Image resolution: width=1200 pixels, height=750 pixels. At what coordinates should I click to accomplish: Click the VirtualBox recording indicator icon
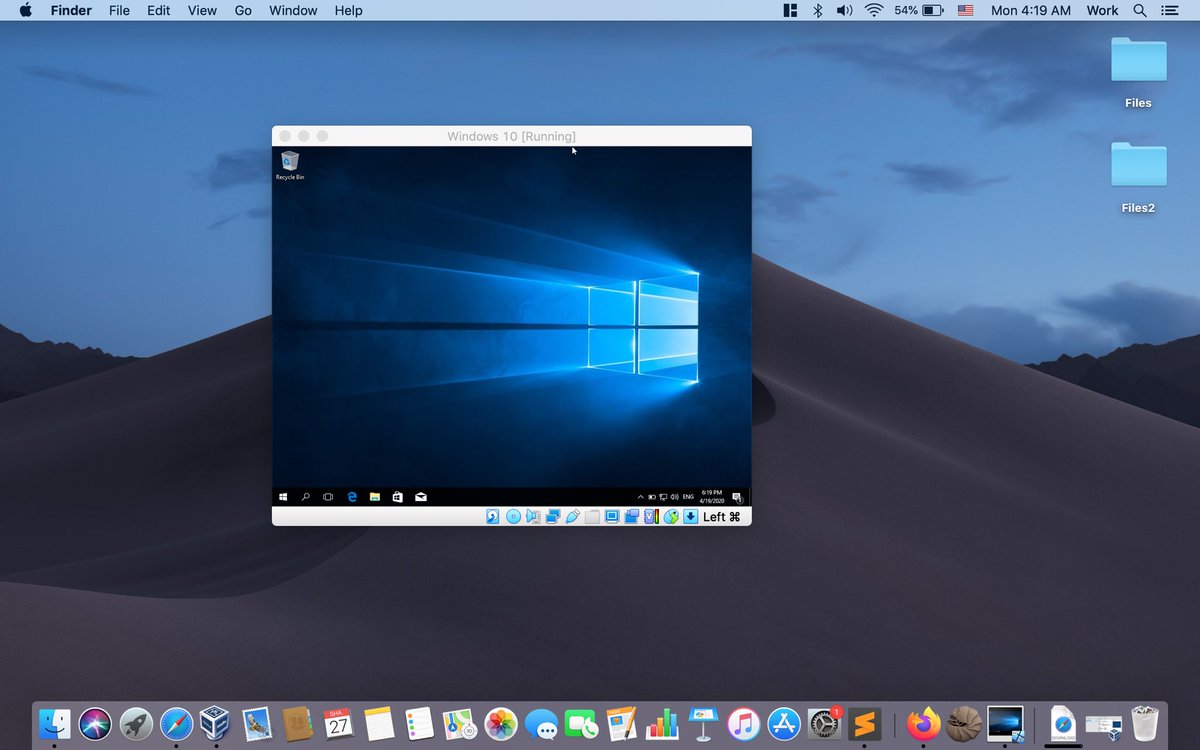click(x=632, y=517)
